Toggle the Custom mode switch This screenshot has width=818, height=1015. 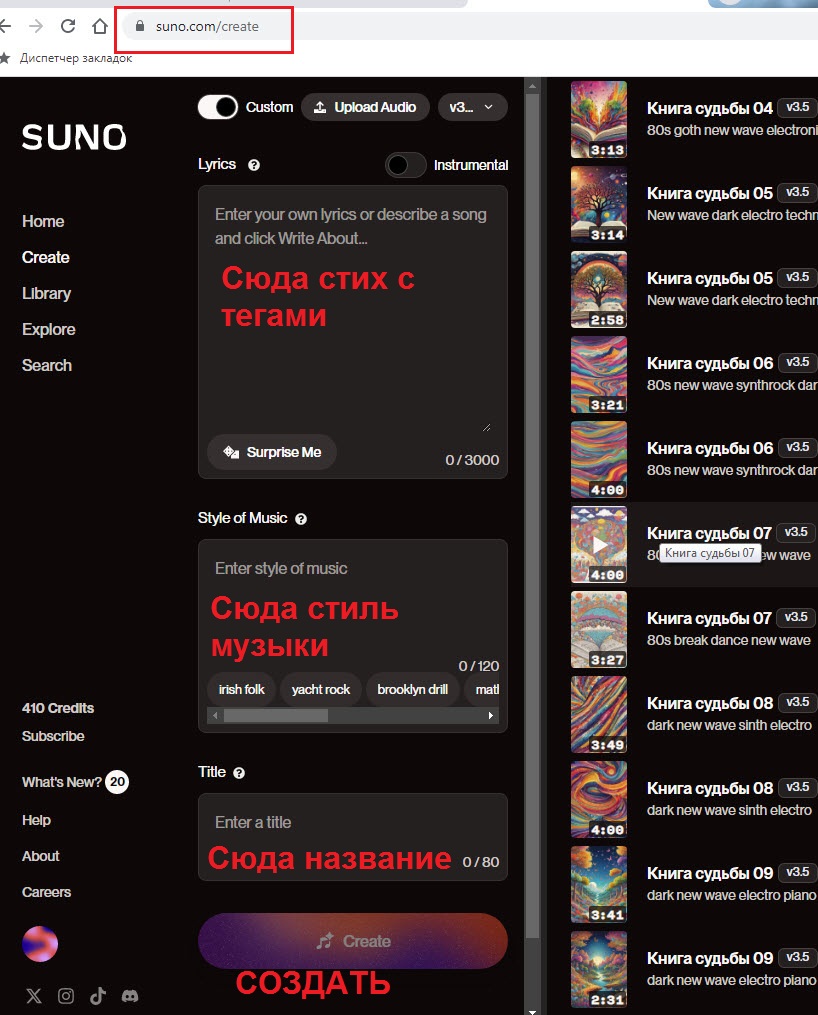(x=218, y=107)
